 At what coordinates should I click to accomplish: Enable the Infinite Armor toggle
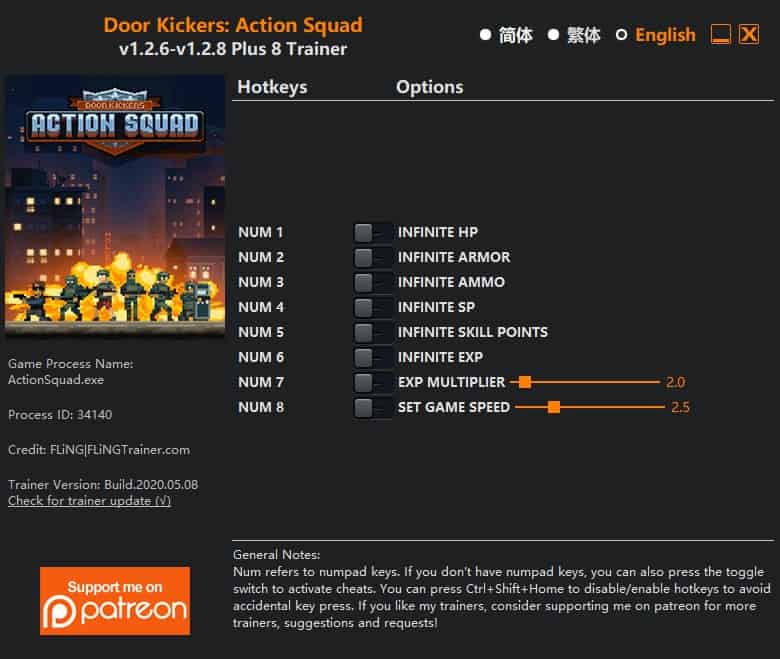[372, 257]
